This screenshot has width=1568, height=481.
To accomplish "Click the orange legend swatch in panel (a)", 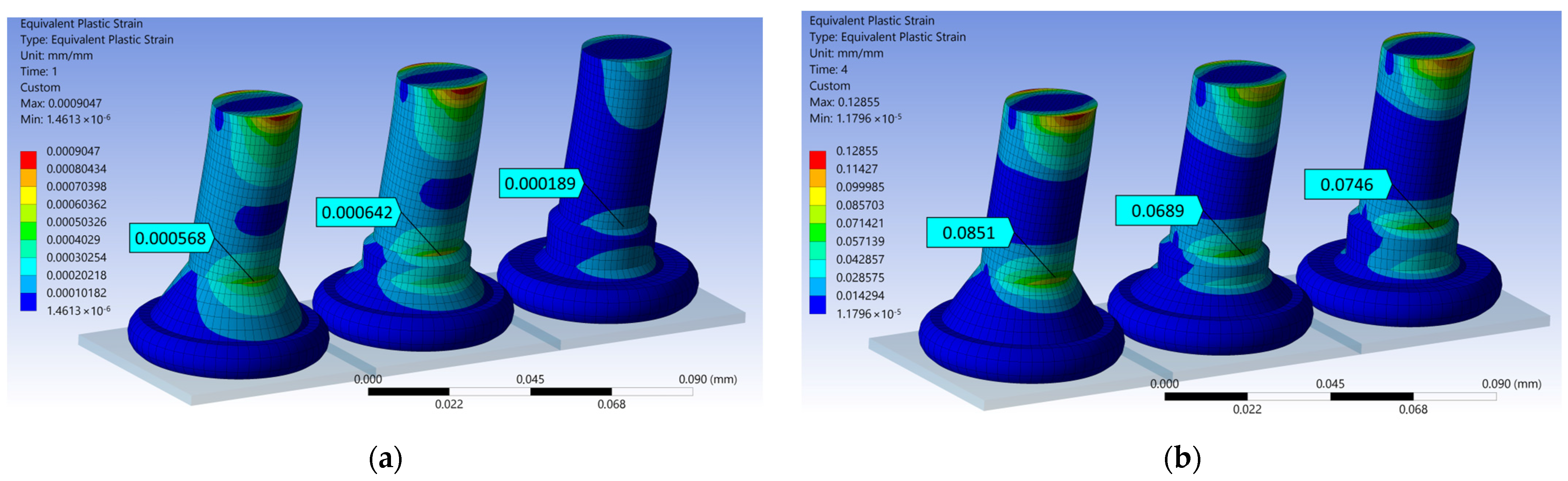I will point(28,177).
